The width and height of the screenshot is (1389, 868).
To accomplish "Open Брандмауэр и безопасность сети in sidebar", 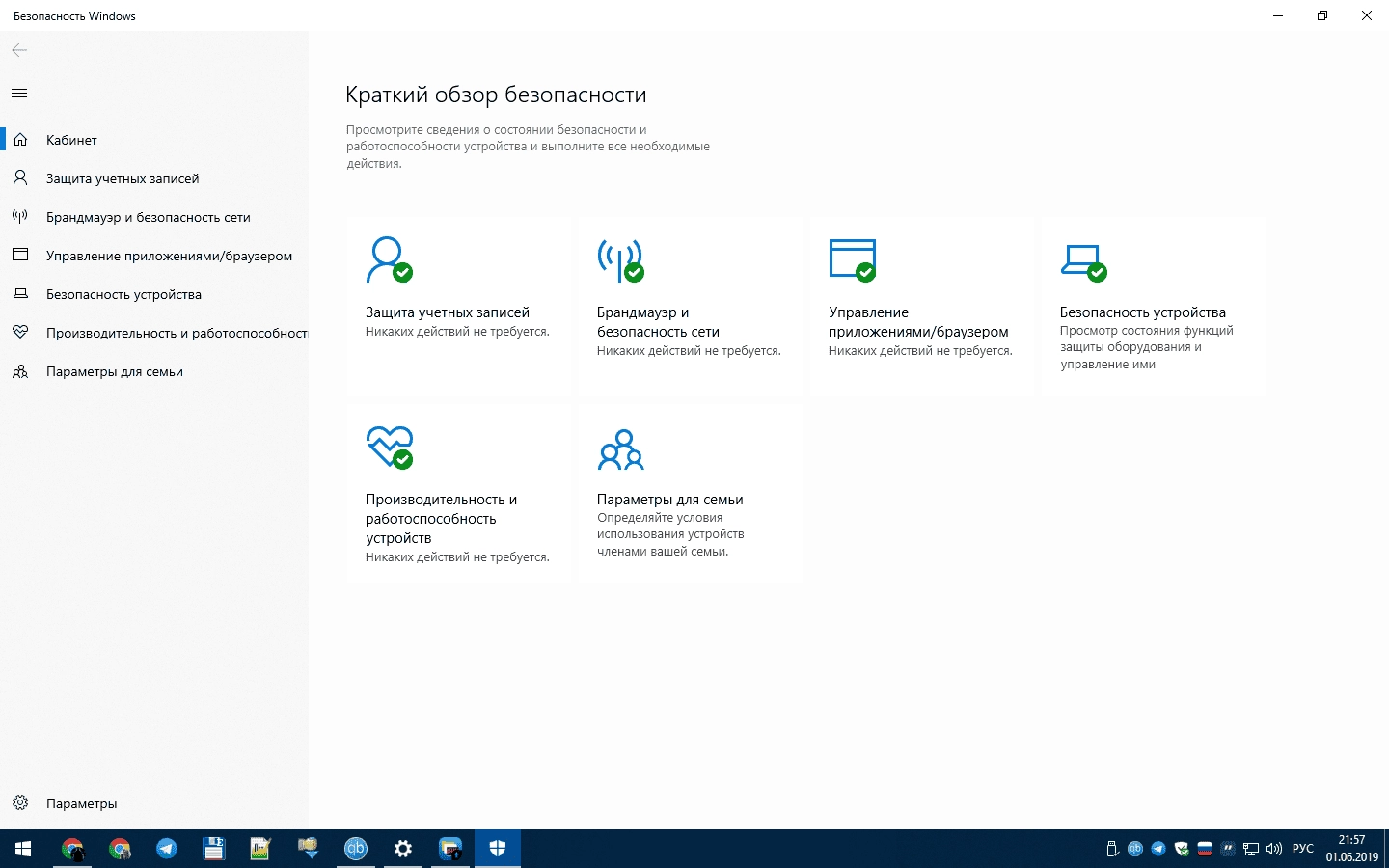I will point(154,217).
